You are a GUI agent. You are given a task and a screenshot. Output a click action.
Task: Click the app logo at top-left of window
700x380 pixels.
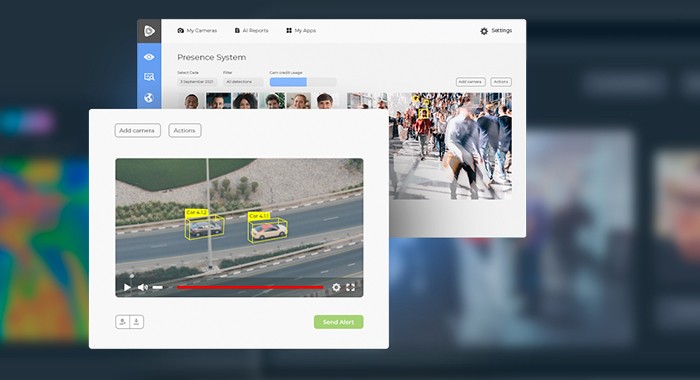pyautogui.click(x=149, y=31)
